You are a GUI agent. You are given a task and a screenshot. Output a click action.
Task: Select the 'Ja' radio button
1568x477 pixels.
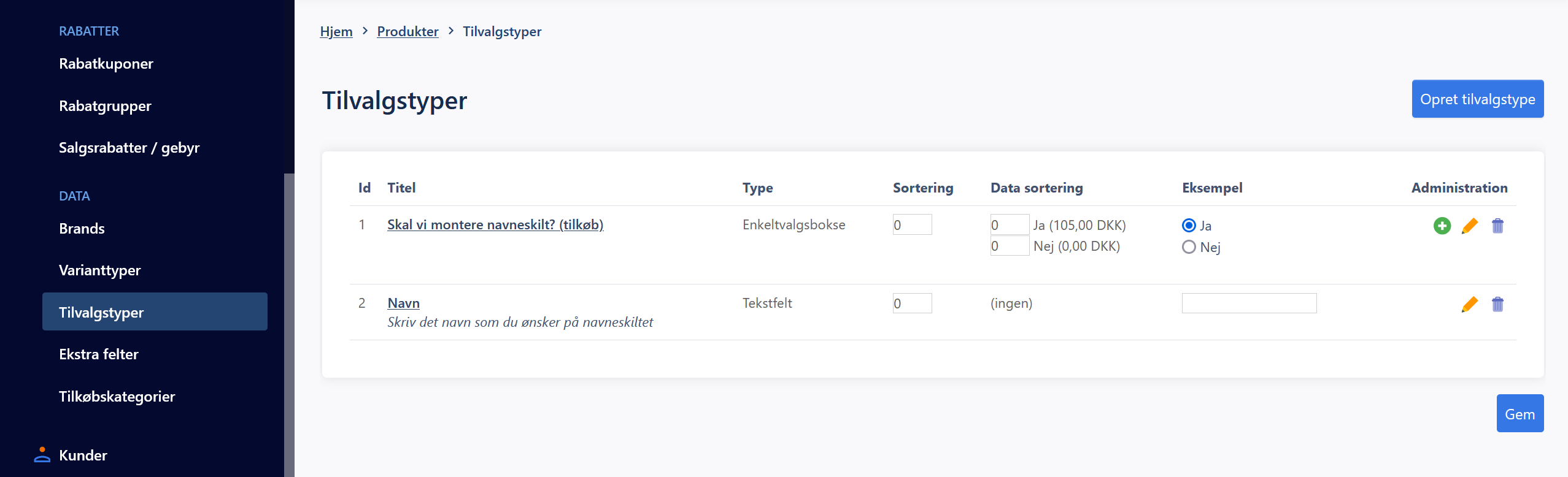1189,225
